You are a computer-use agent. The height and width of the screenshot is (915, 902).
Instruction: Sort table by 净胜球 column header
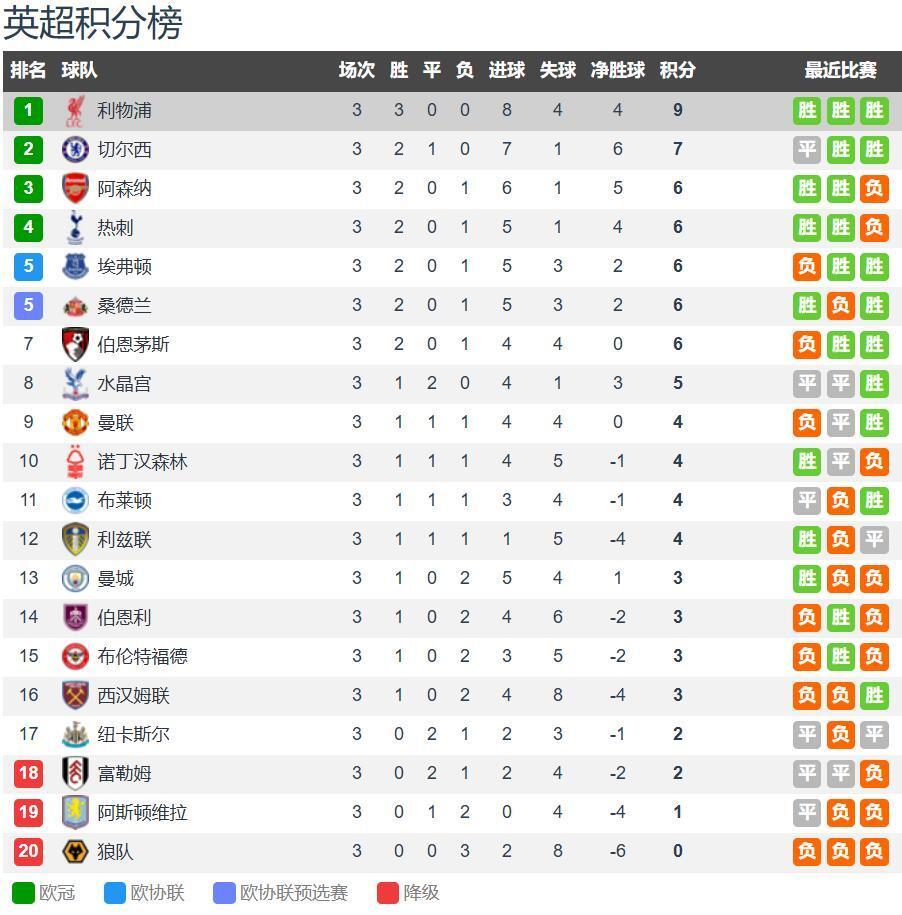coord(617,70)
